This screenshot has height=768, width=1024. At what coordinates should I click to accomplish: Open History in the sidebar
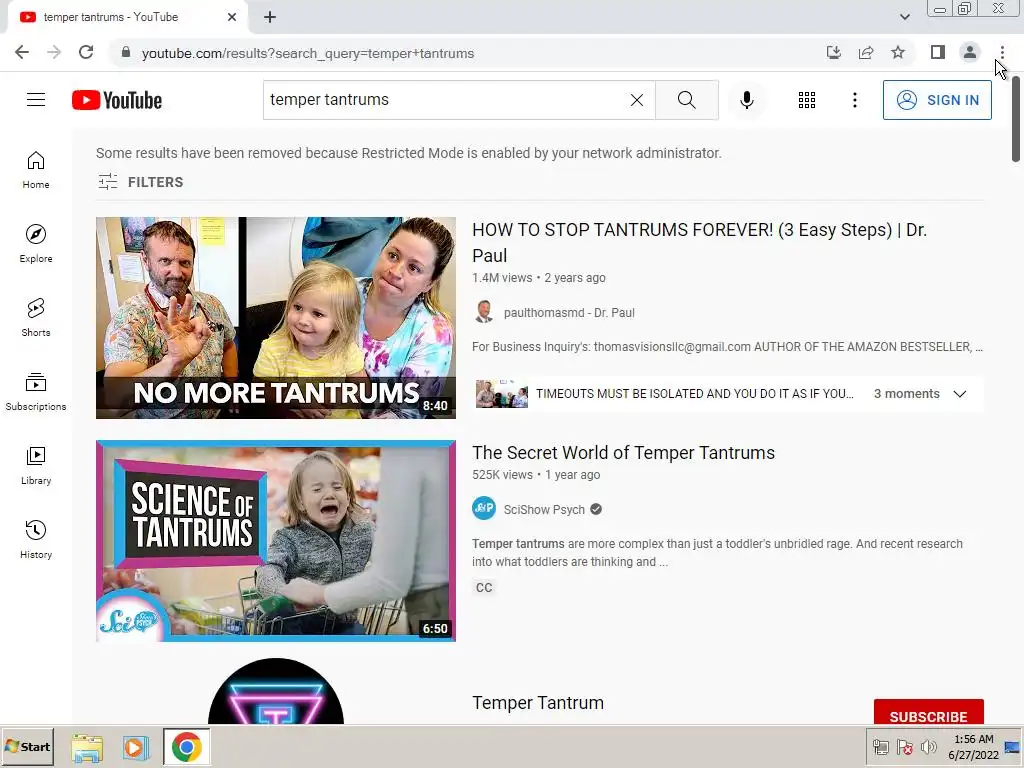click(36, 539)
